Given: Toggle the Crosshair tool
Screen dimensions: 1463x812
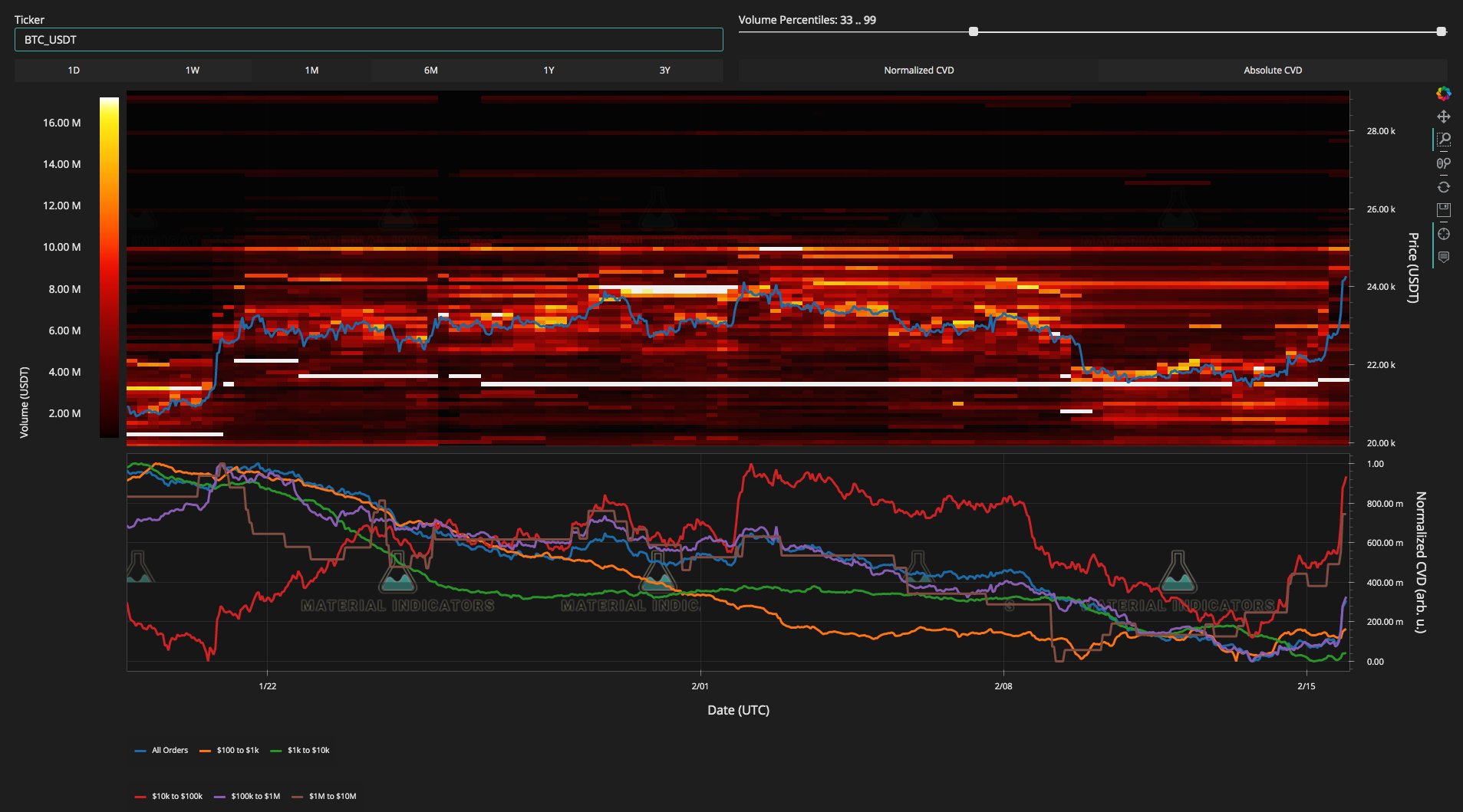Looking at the screenshot, I should pos(1443,234).
